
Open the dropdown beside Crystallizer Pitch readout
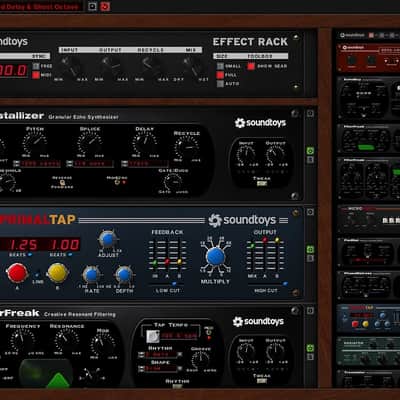point(16,164)
